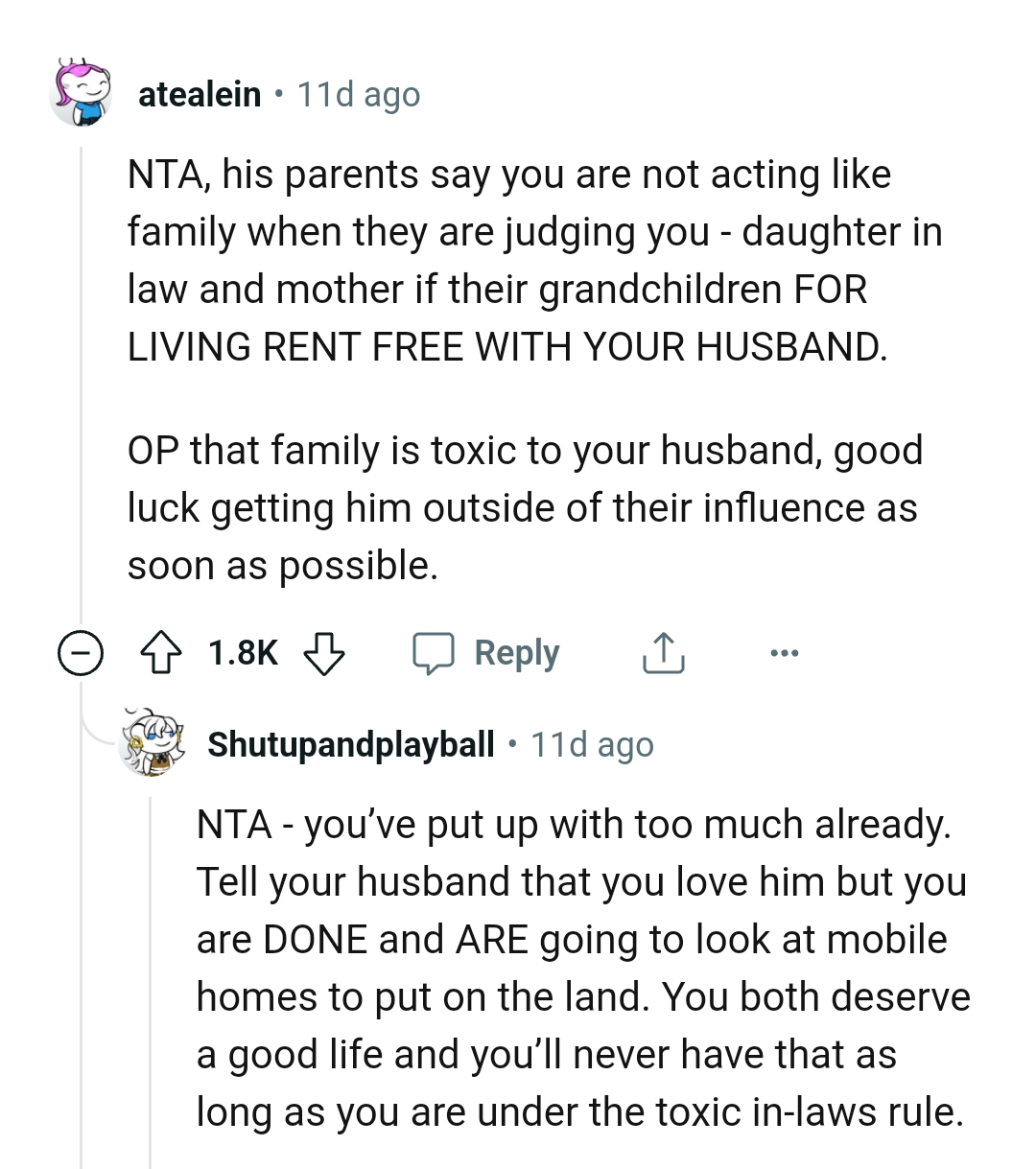
Task: Click the Reply button under atealein's comment
Action: [515, 653]
